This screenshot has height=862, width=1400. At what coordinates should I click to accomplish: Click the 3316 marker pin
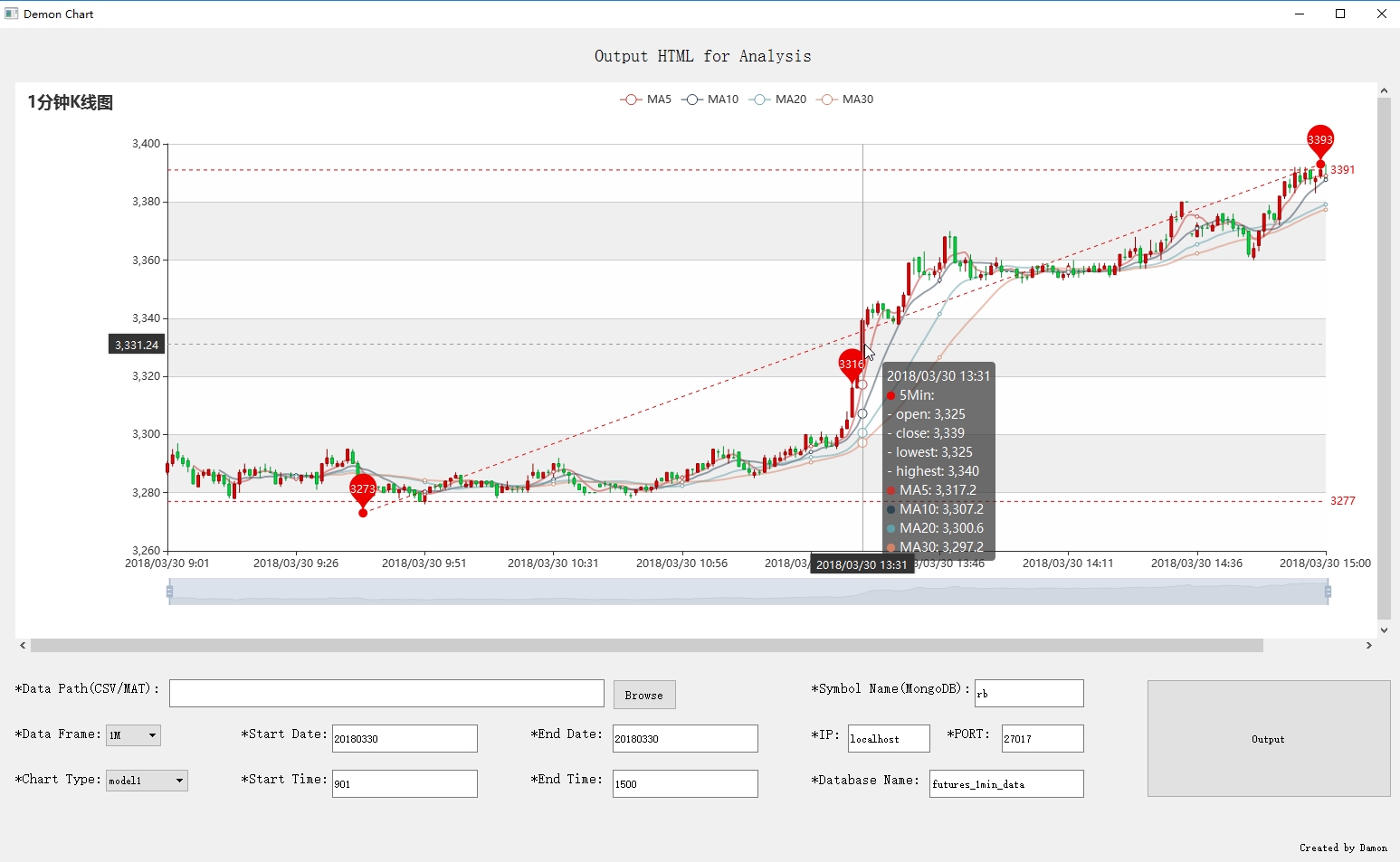(x=851, y=365)
